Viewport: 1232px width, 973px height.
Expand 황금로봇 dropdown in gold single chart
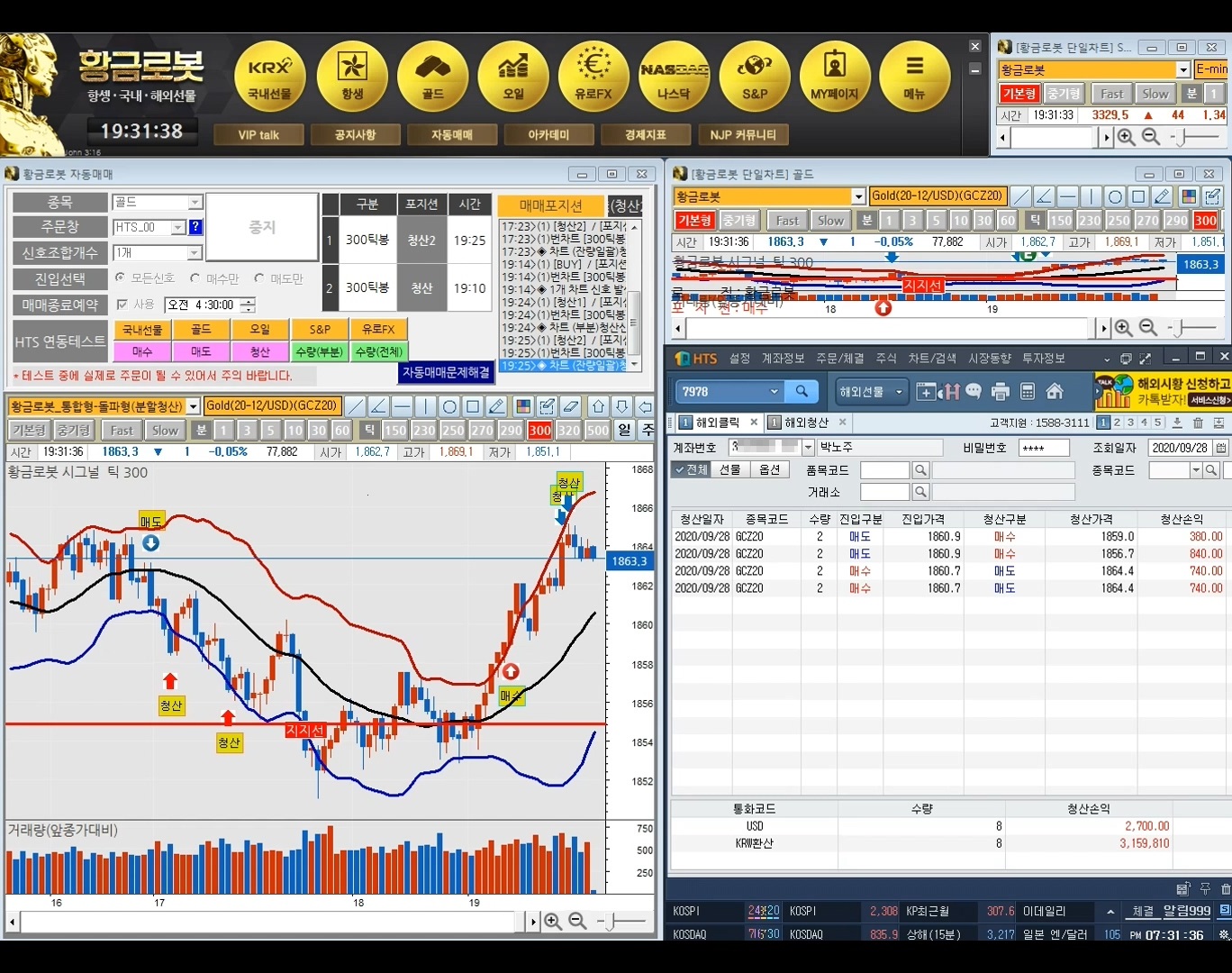[858, 196]
